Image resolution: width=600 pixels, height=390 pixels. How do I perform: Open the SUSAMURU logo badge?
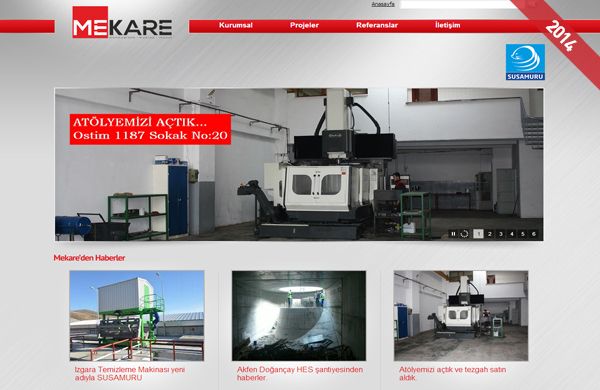525,62
